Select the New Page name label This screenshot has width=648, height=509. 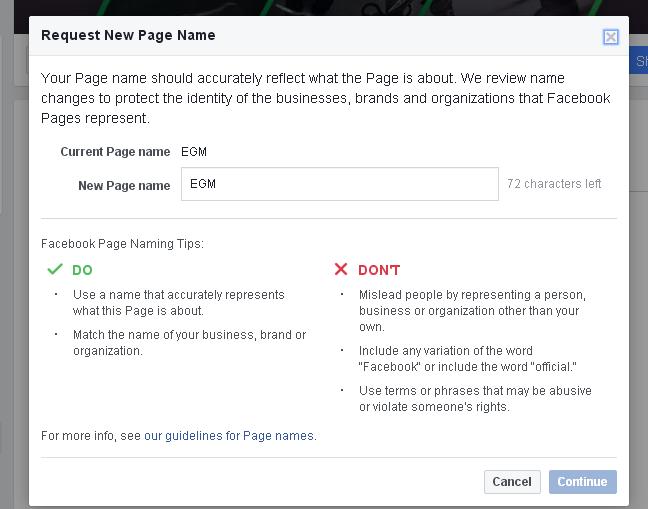point(124,186)
